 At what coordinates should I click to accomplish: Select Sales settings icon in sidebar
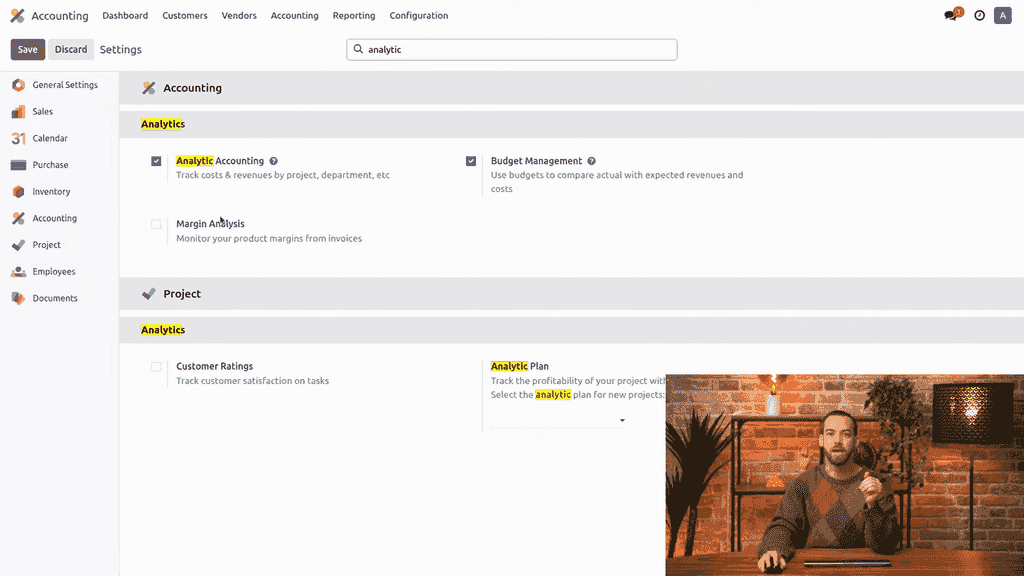click(18, 112)
